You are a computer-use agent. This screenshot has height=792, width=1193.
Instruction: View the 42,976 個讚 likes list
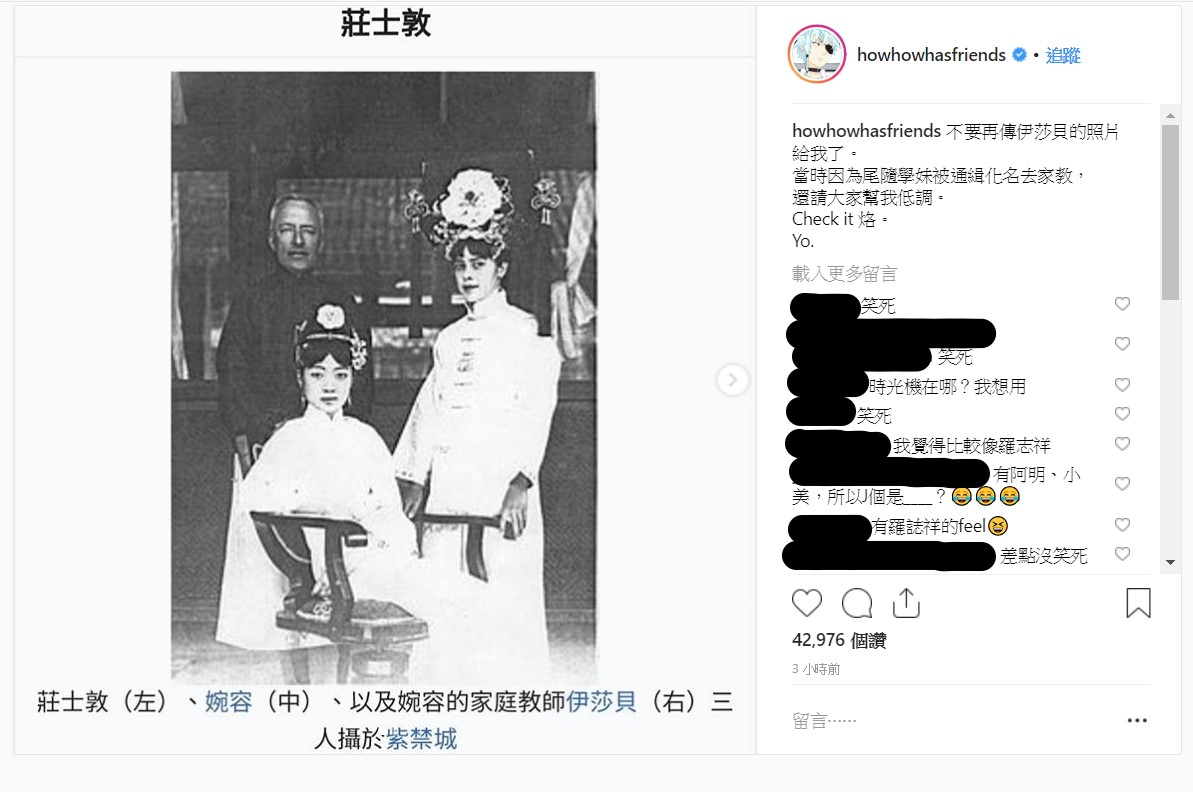pyautogui.click(x=839, y=641)
